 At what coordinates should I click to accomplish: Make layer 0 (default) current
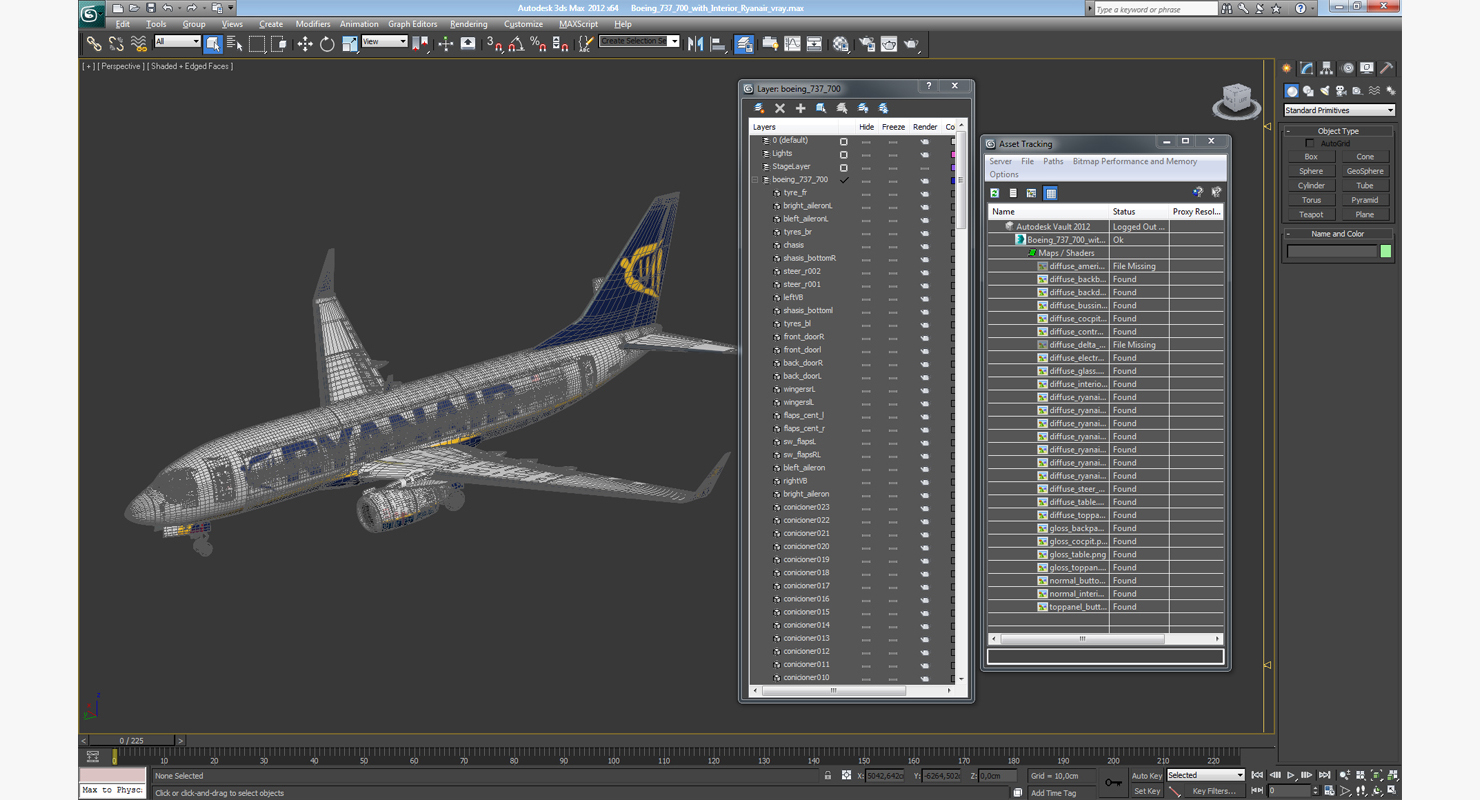pyautogui.click(x=844, y=141)
